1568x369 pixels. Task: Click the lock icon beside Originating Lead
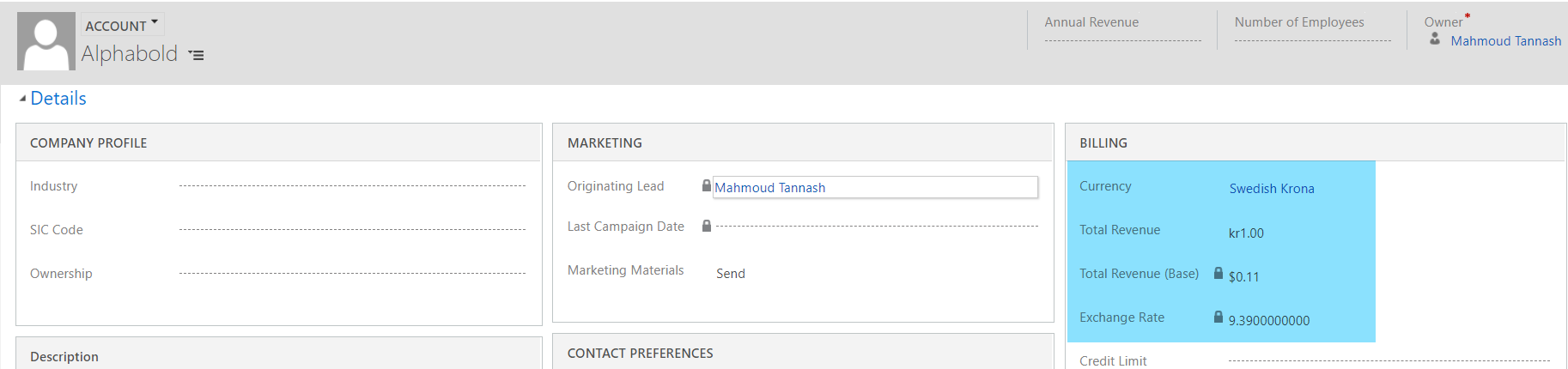tap(707, 185)
